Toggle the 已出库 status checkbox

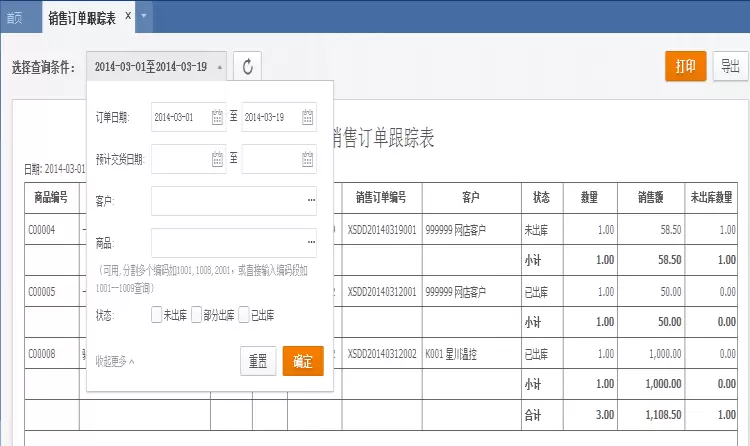(x=244, y=315)
